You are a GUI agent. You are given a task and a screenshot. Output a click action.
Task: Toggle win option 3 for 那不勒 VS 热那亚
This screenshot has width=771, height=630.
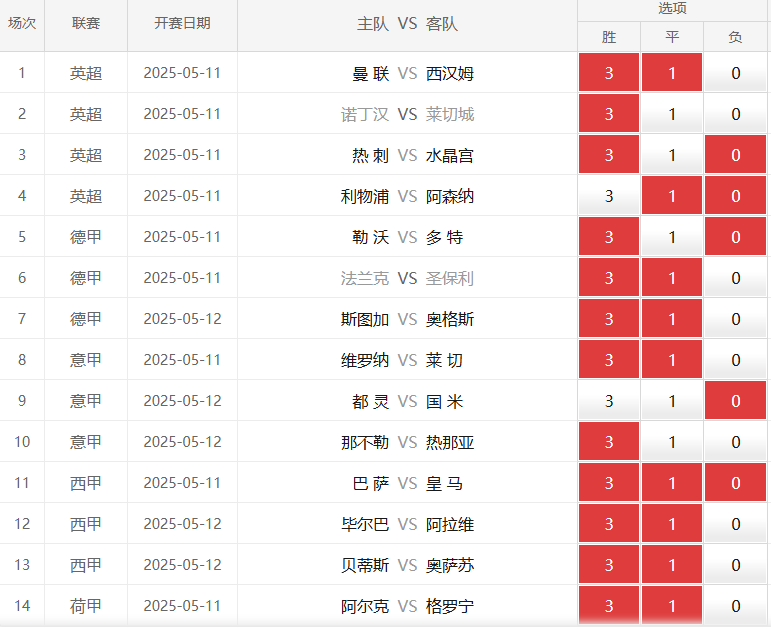[609, 442]
